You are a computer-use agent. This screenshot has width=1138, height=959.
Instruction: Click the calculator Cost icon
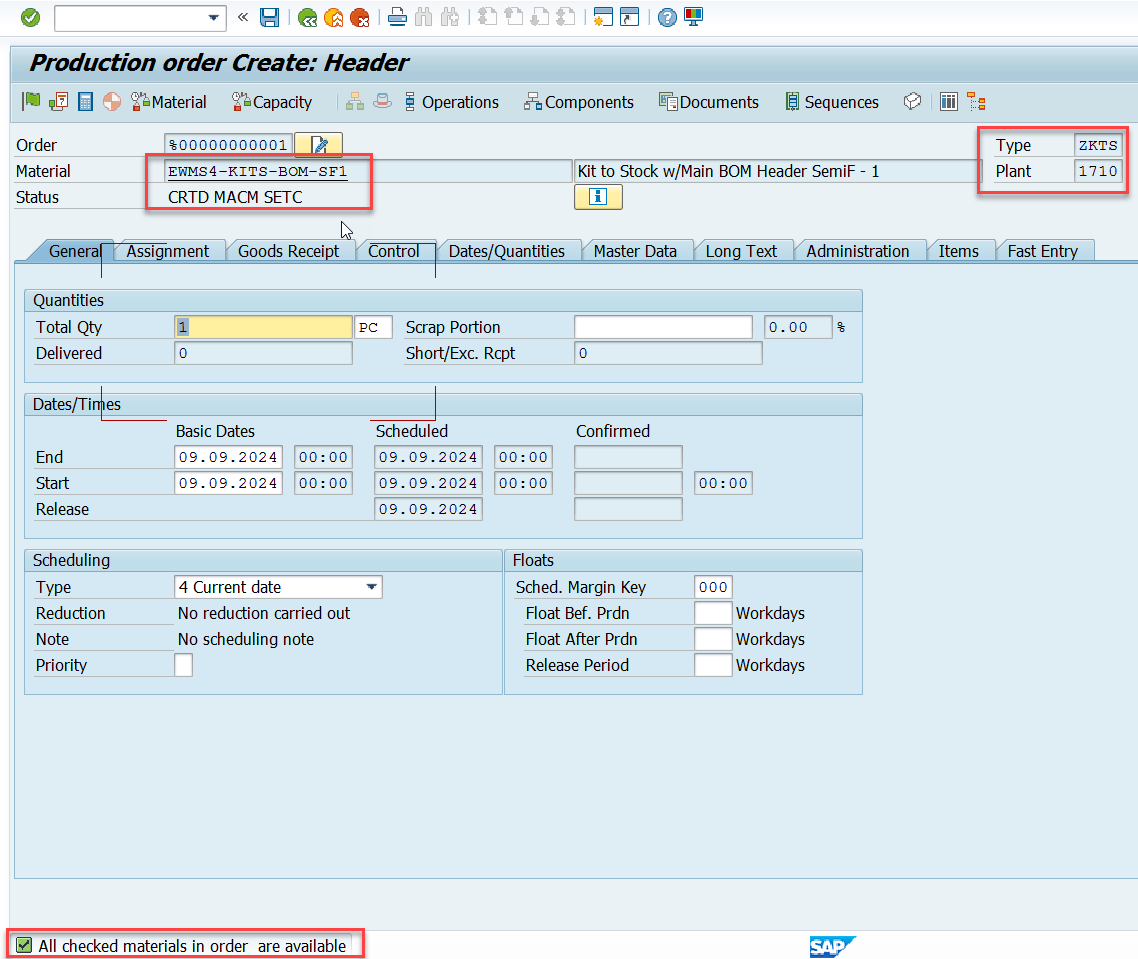[85, 102]
